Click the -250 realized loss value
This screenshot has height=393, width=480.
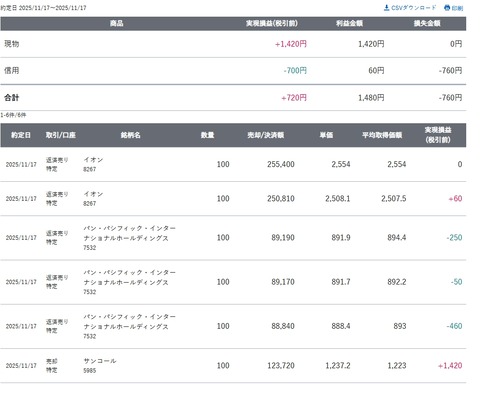tap(454, 238)
